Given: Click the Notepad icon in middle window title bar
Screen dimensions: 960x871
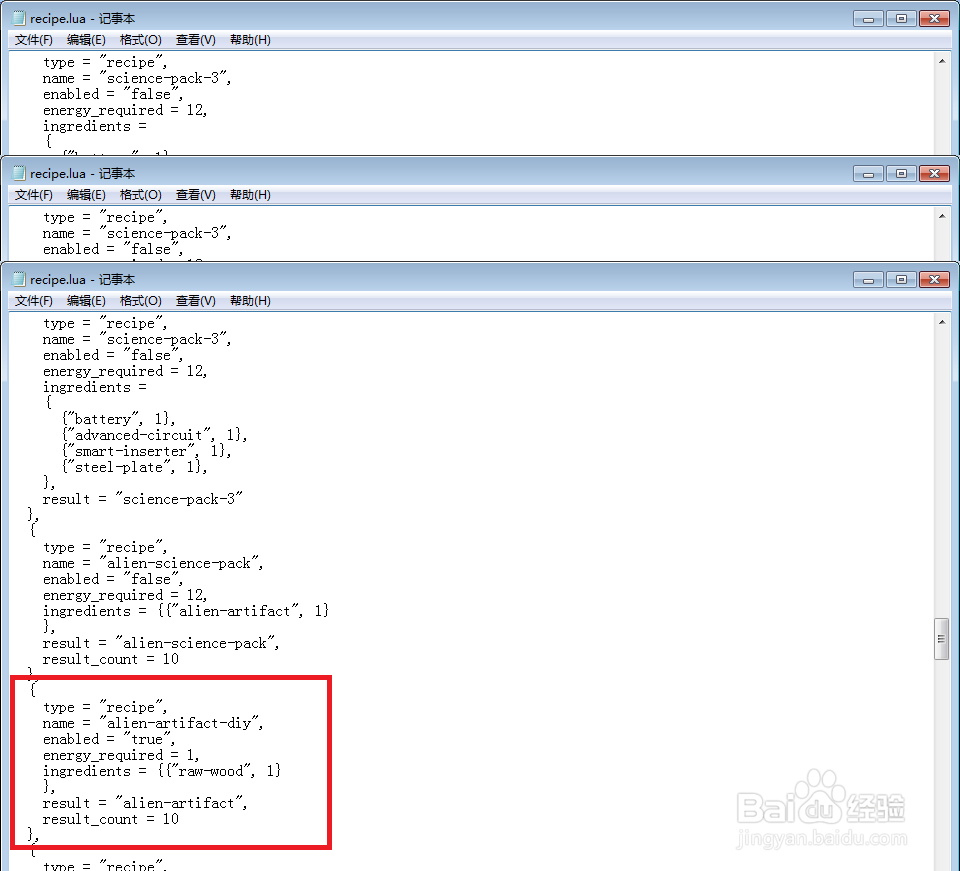Looking at the screenshot, I should point(20,173).
